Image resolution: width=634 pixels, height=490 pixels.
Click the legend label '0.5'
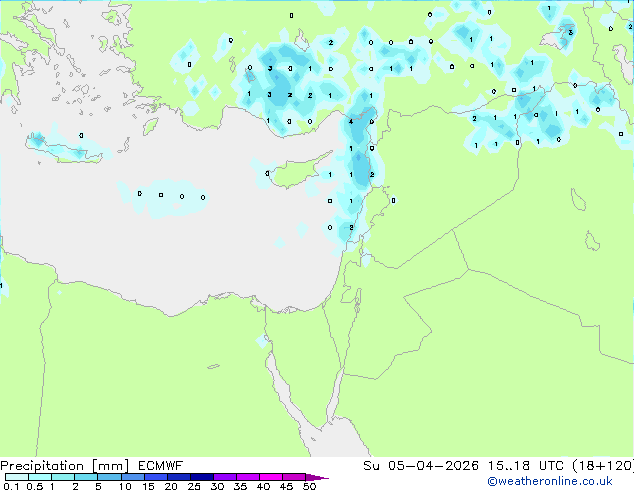[34, 486]
